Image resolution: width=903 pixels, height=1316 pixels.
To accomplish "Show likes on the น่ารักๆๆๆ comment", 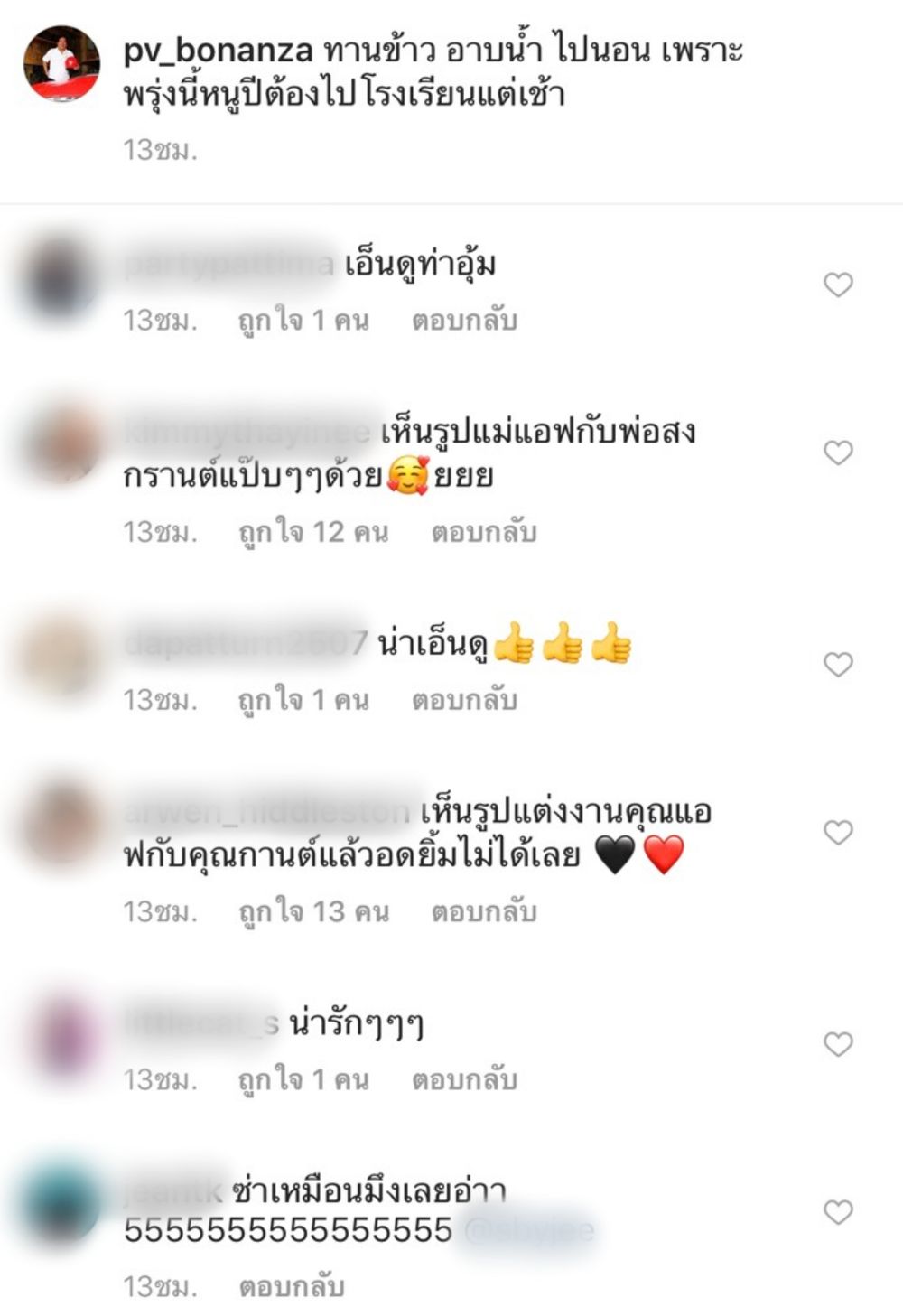I will click(303, 1079).
